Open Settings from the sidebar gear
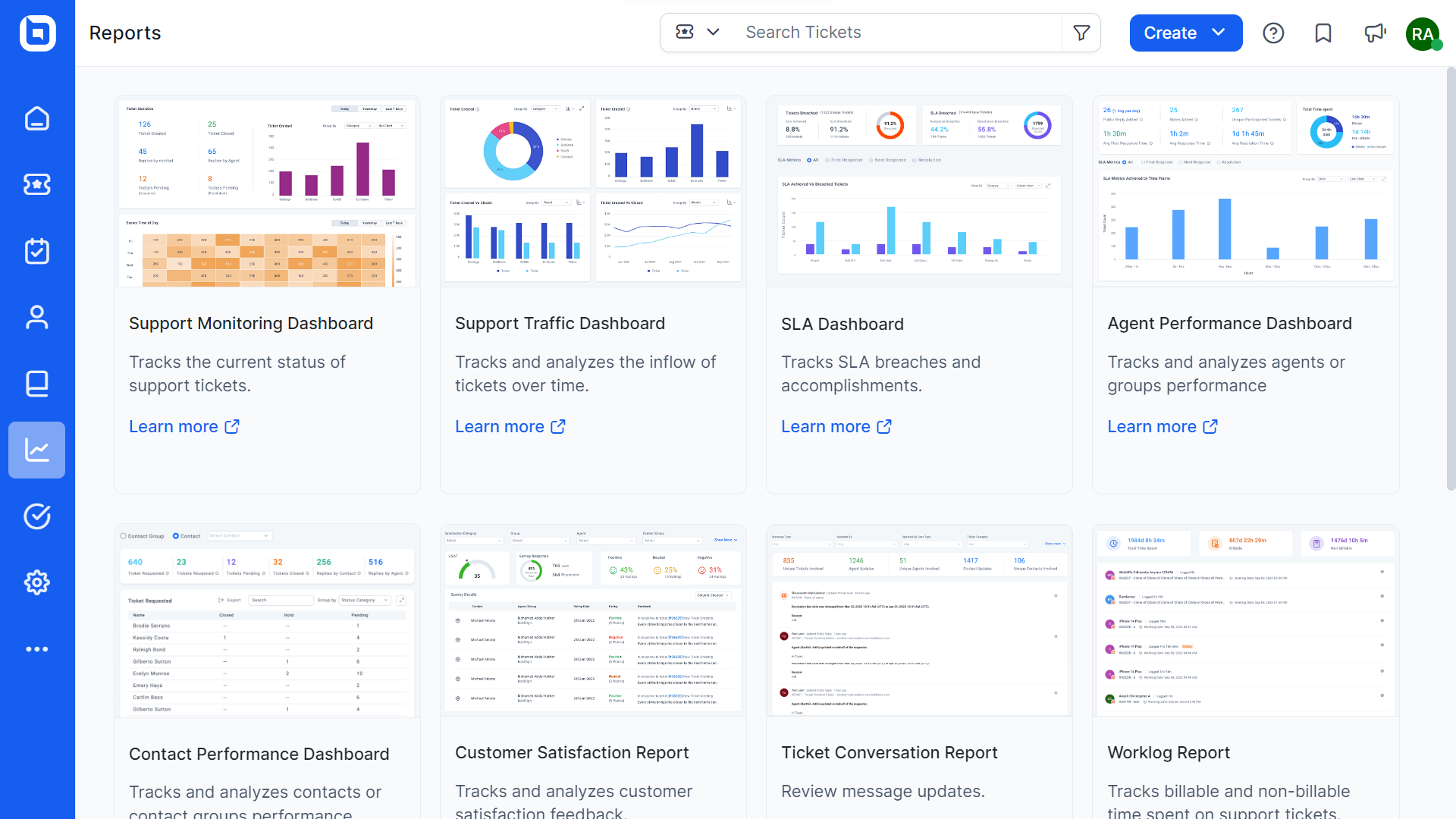The image size is (1456, 819). point(36,582)
